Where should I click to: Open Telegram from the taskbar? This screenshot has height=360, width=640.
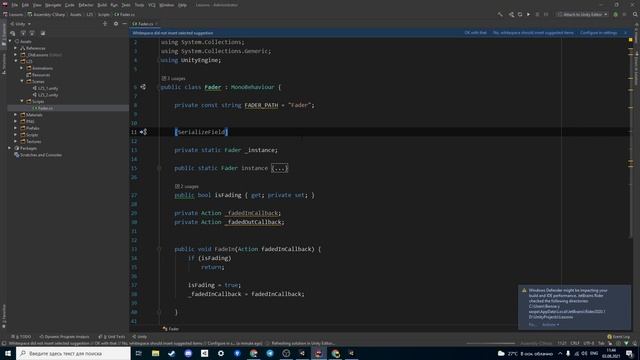point(270,353)
